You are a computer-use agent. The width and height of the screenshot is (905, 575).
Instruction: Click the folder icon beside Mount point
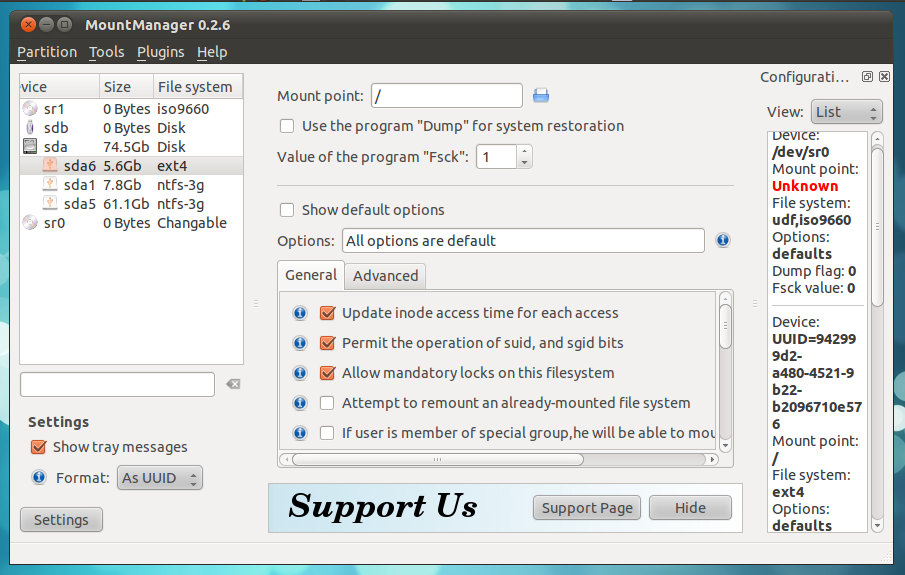(x=541, y=95)
